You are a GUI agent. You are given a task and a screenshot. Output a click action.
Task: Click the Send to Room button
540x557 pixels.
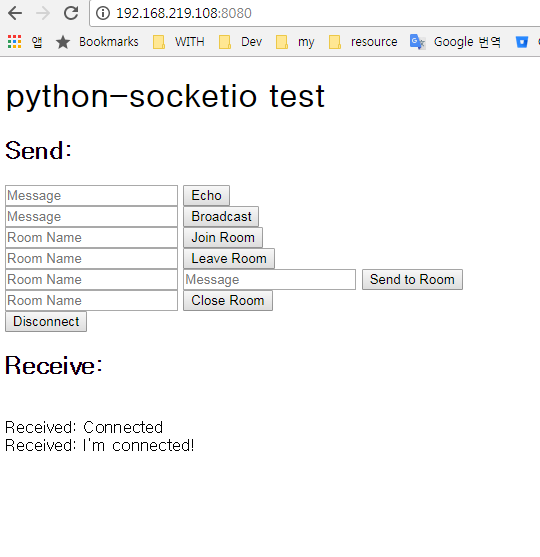click(x=412, y=279)
